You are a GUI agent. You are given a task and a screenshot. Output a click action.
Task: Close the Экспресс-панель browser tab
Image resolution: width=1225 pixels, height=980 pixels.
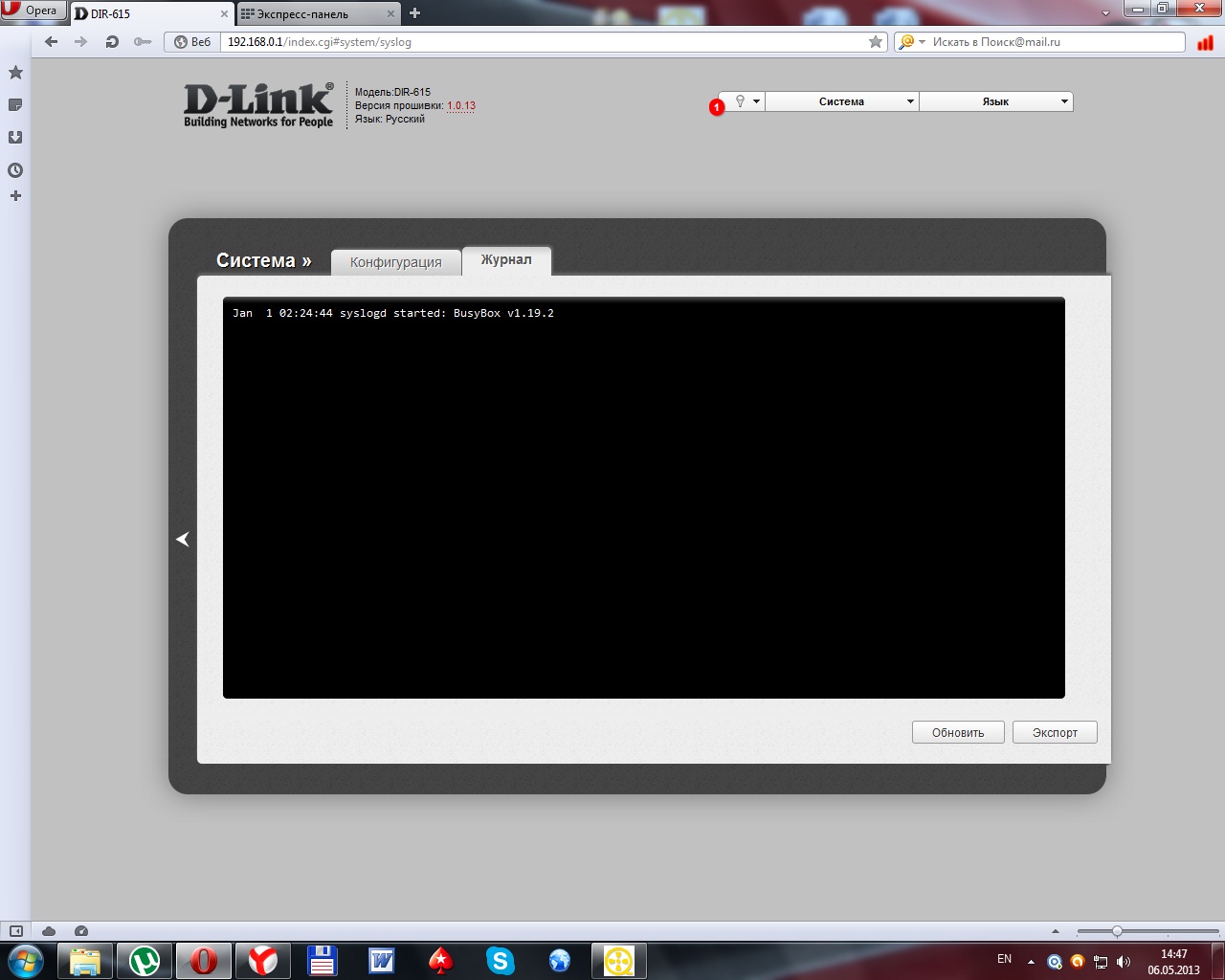click(x=391, y=14)
